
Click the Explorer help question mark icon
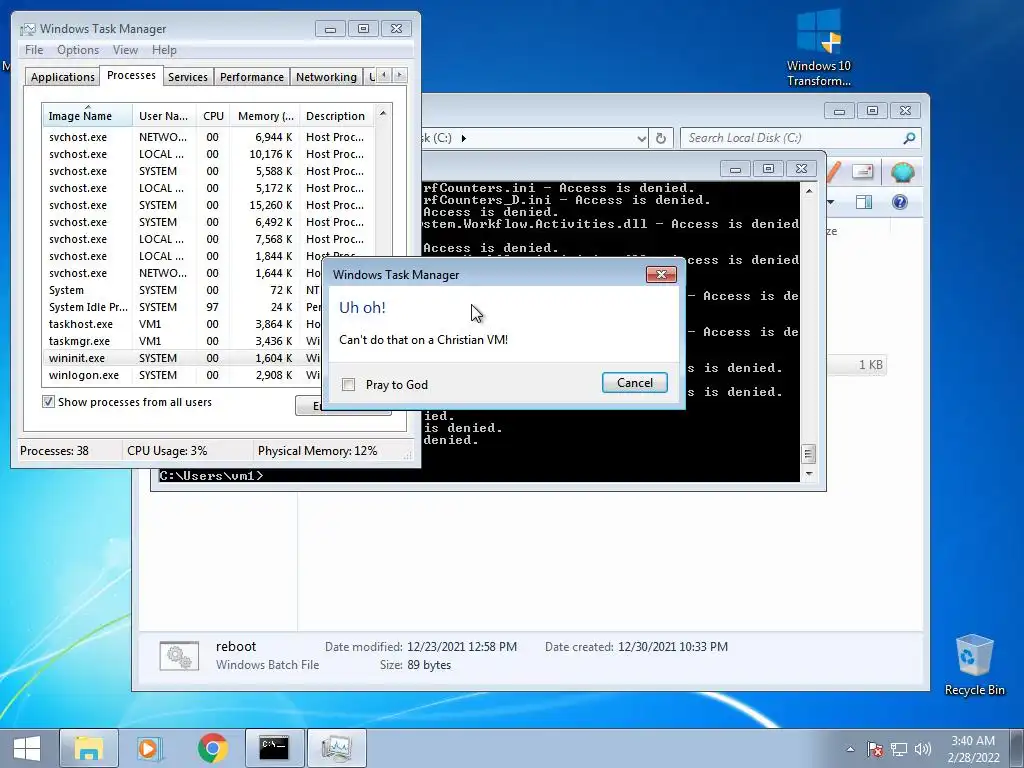point(900,202)
